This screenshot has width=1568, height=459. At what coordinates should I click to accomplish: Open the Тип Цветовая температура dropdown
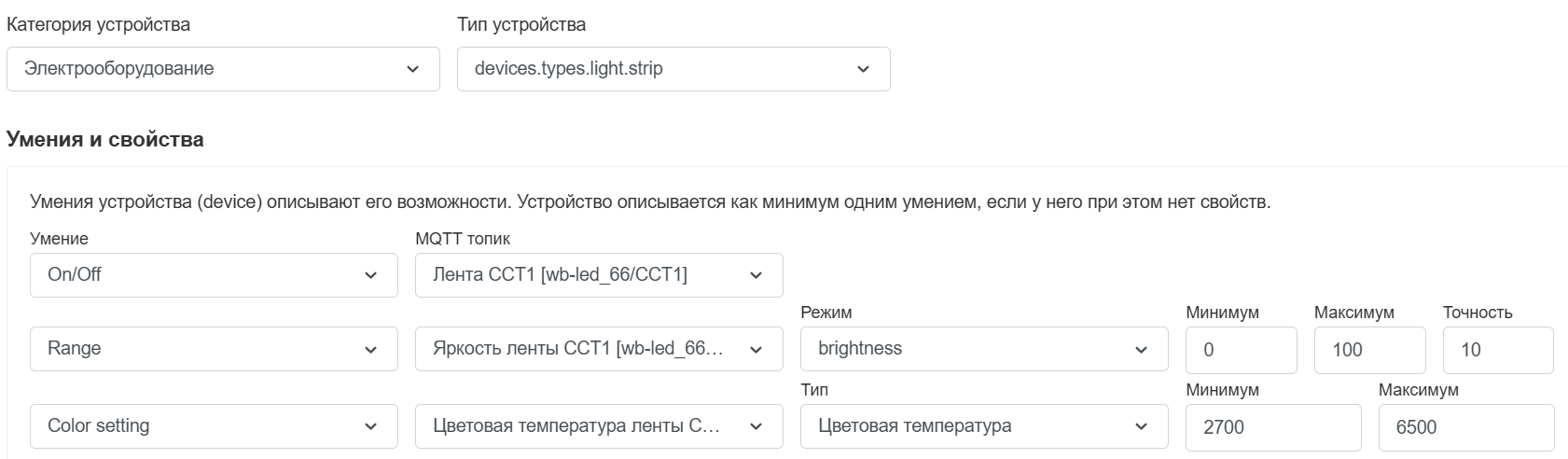[983, 426]
